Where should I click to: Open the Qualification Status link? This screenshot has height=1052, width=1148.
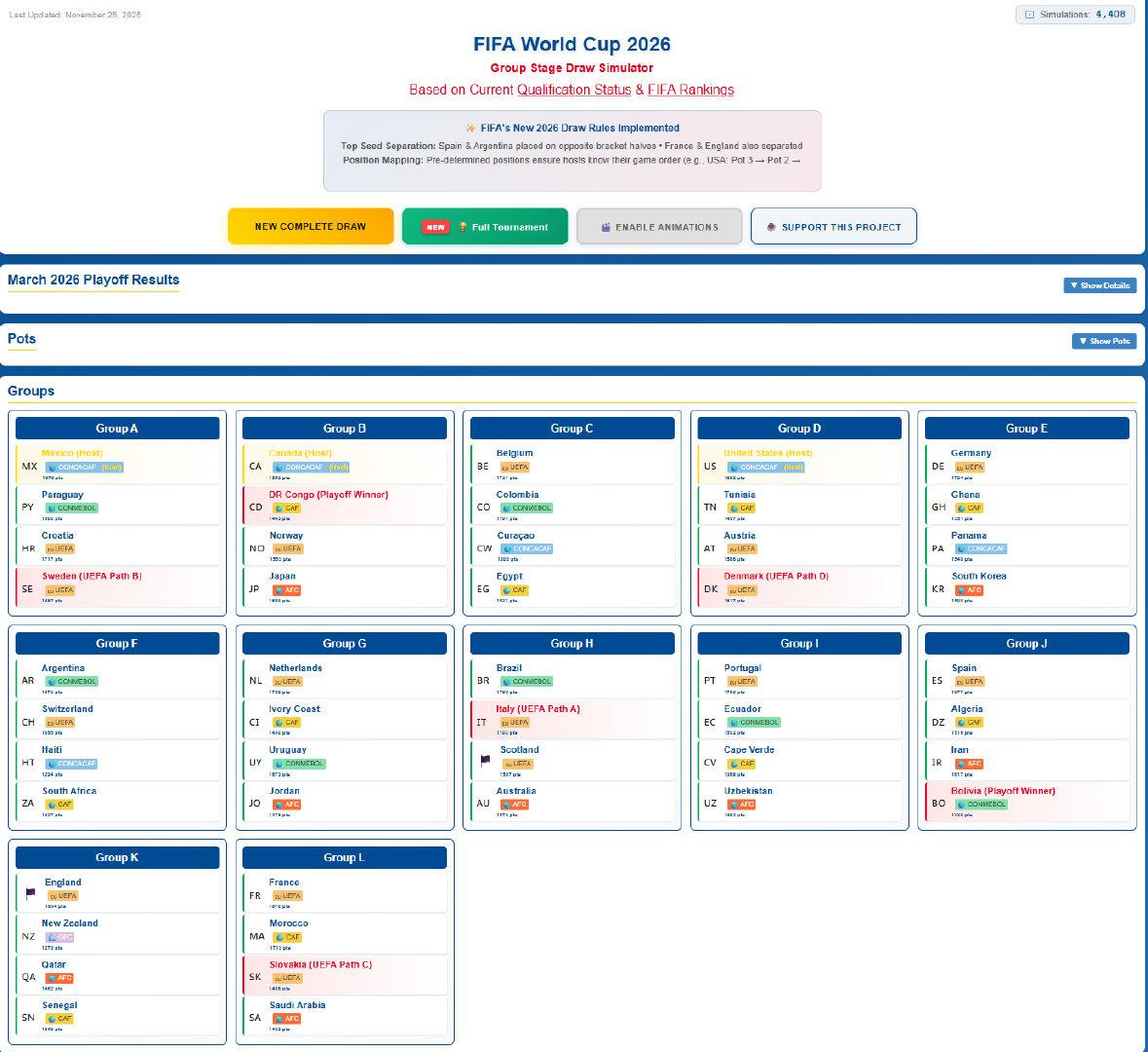[574, 90]
